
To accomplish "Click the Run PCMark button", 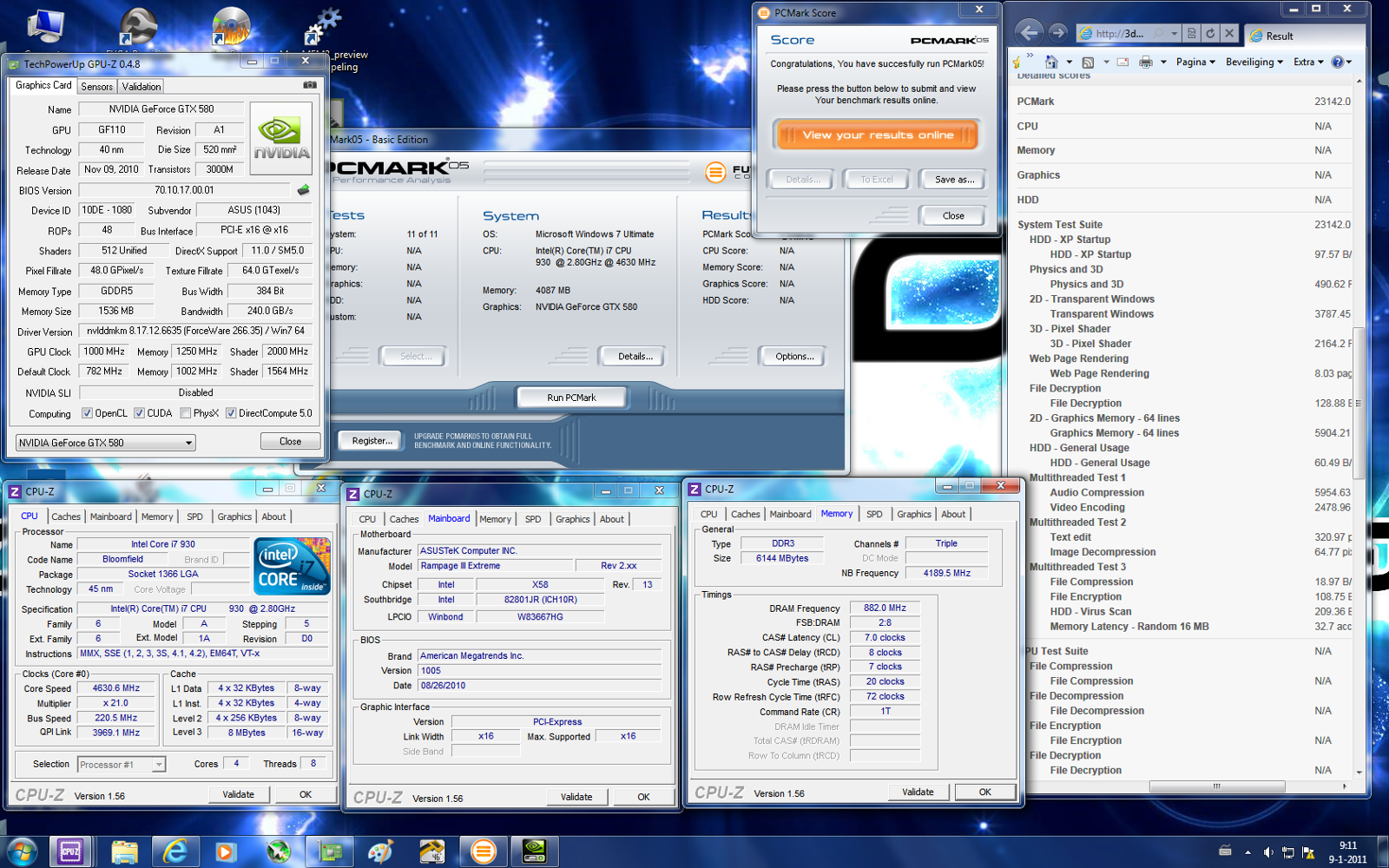I will click(571, 398).
